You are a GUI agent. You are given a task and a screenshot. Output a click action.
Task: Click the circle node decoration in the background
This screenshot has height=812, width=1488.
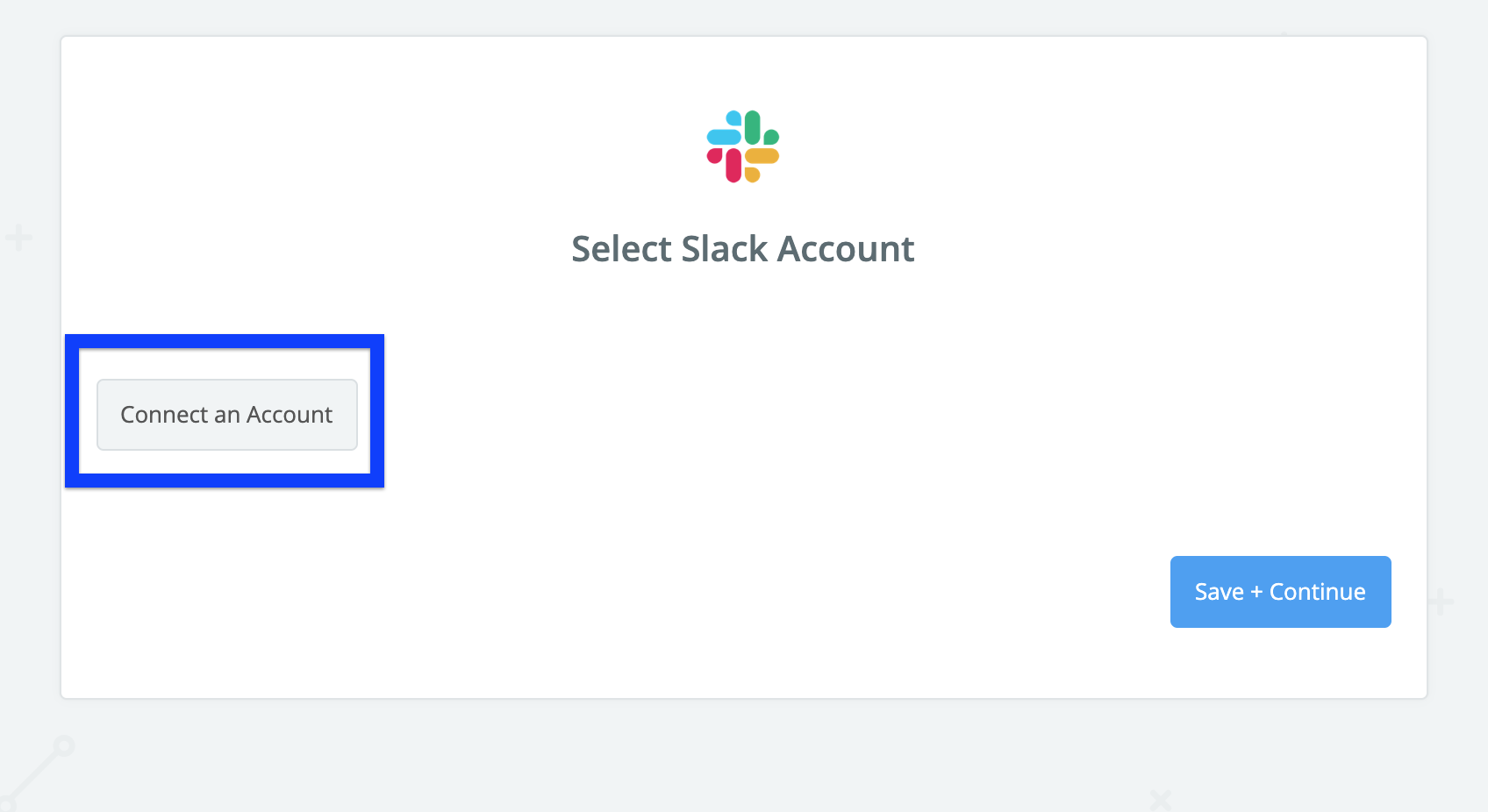click(63, 747)
